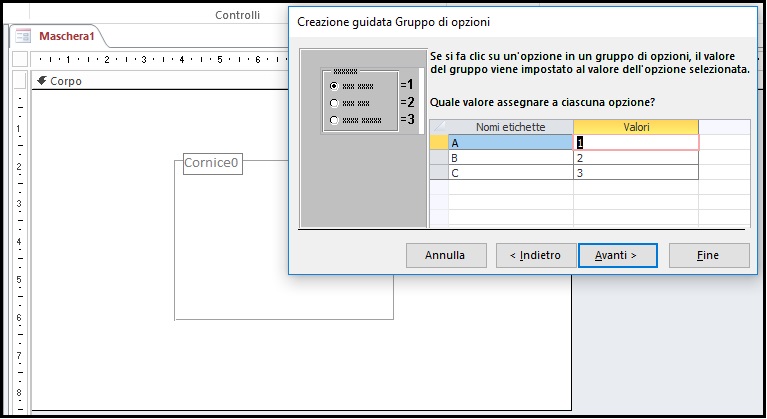Click the third radio button in preview
This screenshot has height=419, width=767.
pos(334,120)
